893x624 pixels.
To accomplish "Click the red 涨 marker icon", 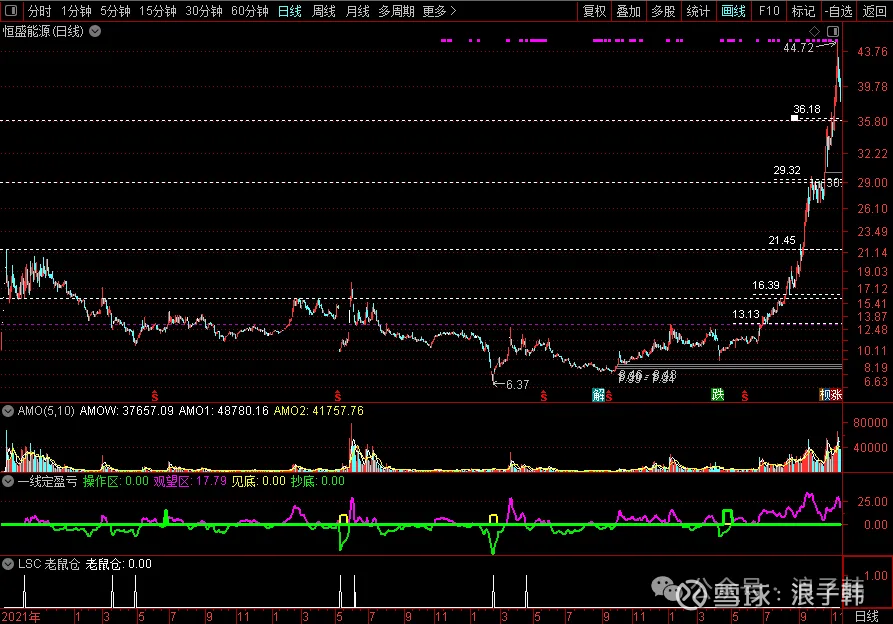I will coord(836,395).
